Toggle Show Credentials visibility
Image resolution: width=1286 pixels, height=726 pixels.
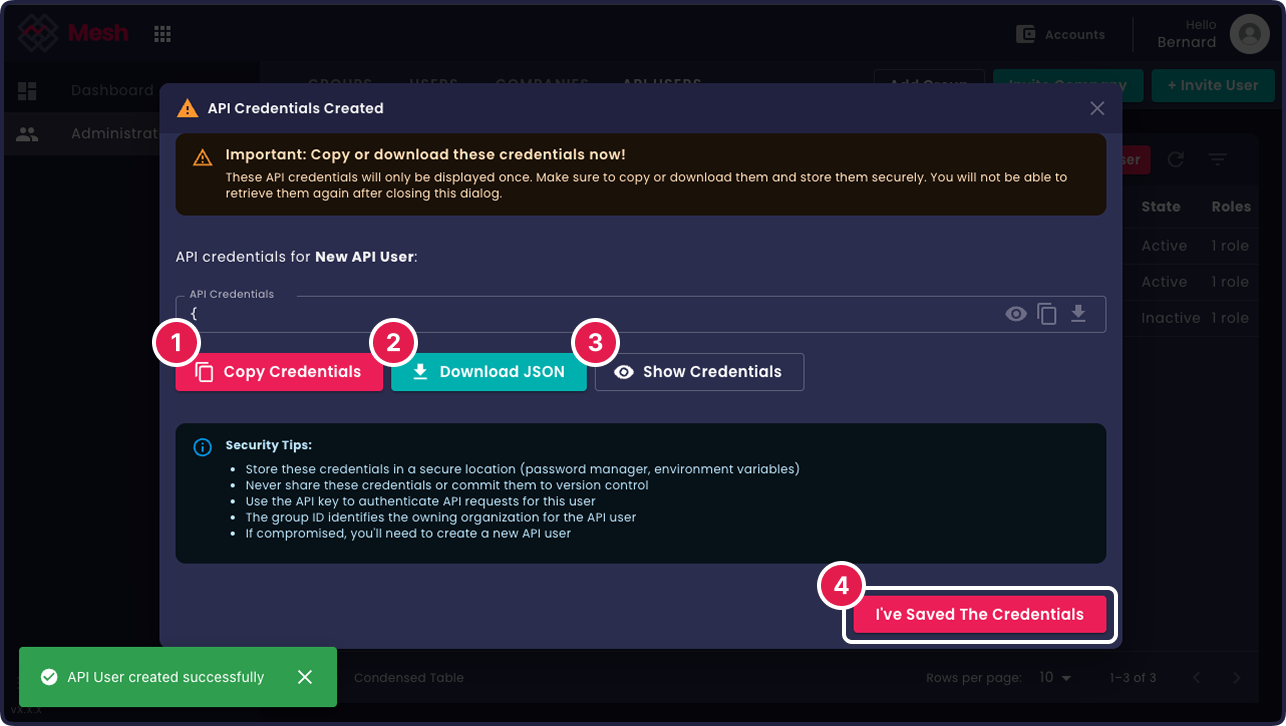pyautogui.click(x=698, y=371)
